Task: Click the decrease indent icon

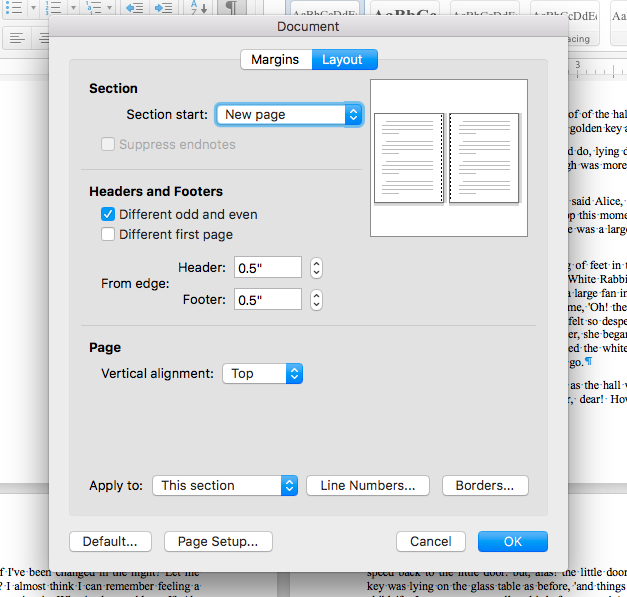Action: point(134,8)
